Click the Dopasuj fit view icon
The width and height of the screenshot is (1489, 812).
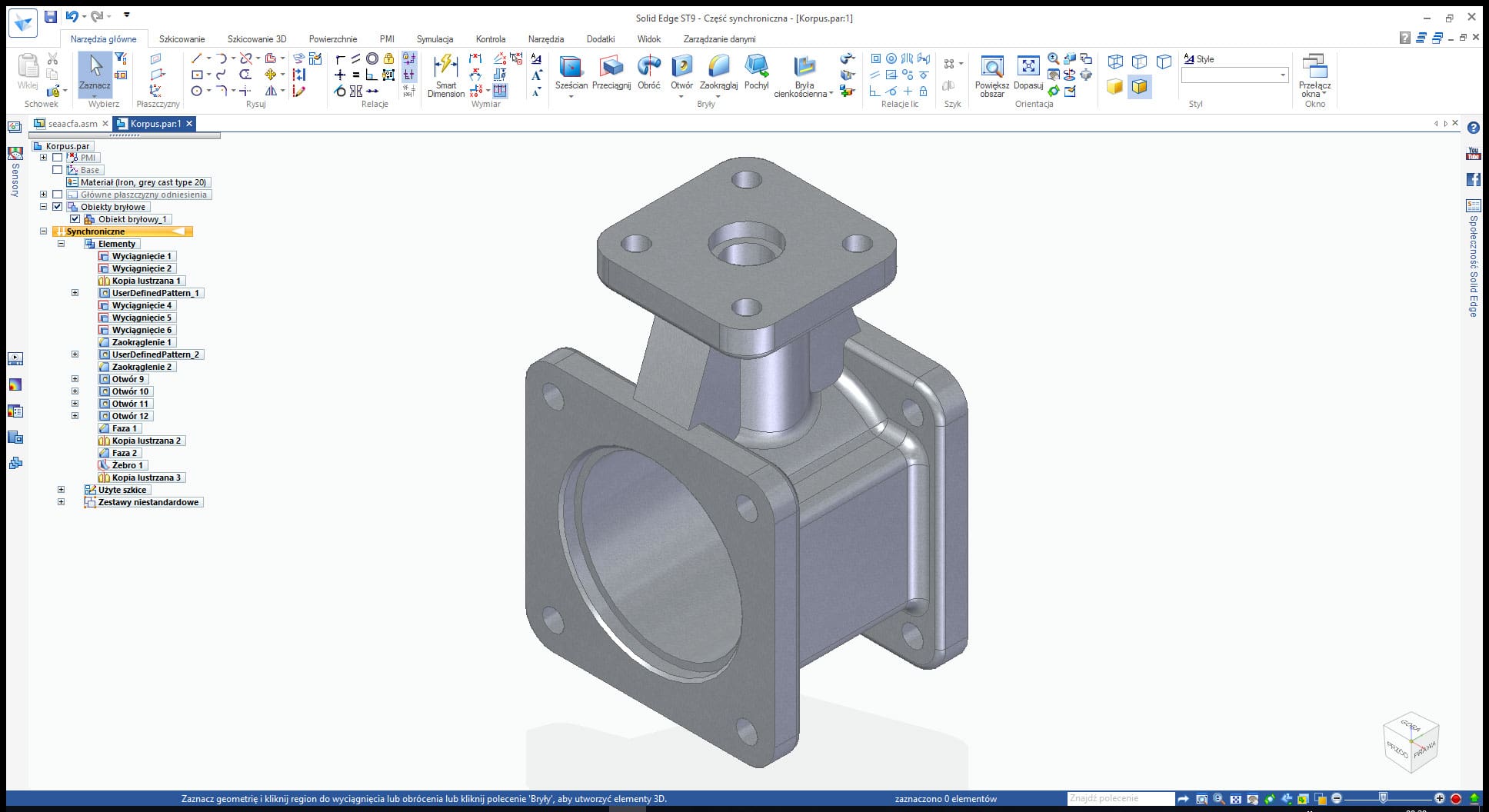click(x=1028, y=68)
